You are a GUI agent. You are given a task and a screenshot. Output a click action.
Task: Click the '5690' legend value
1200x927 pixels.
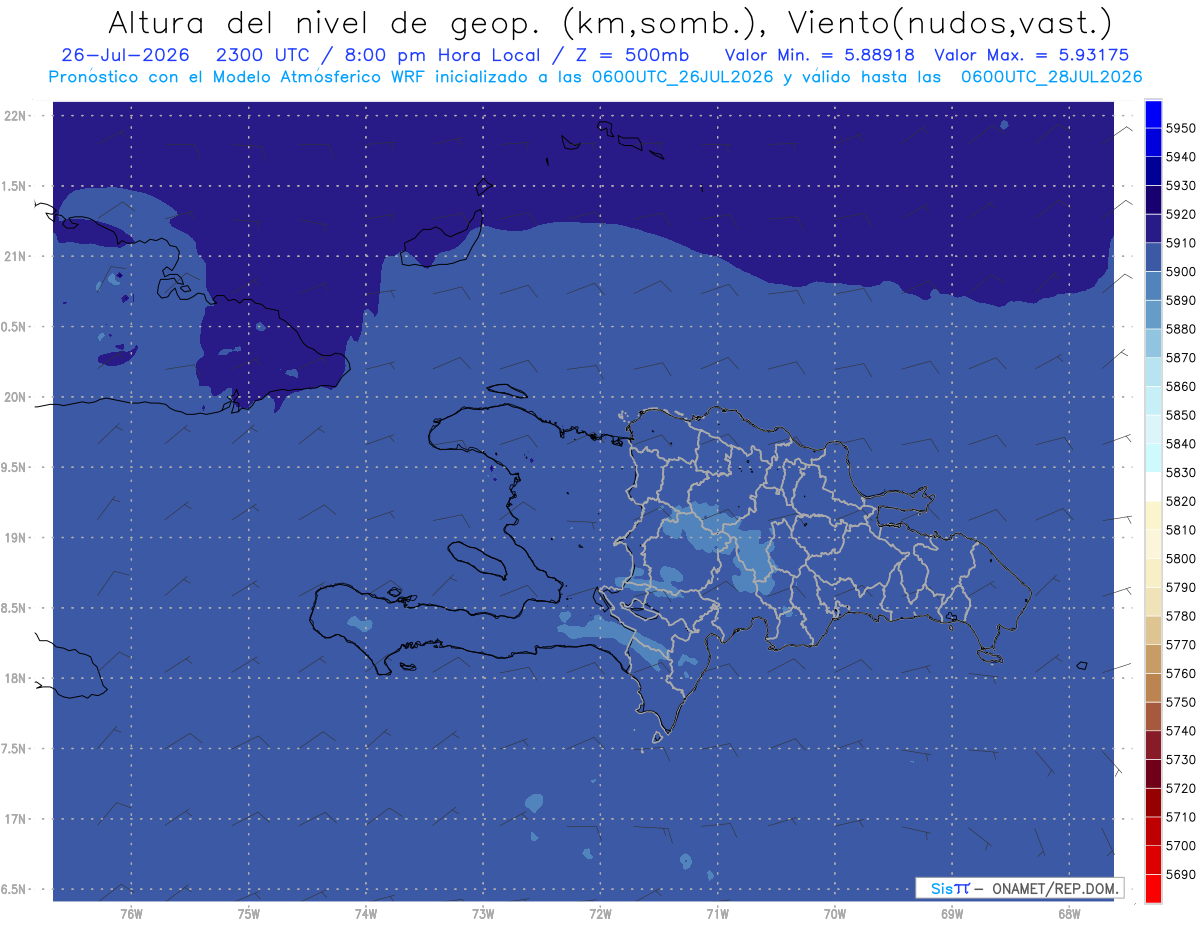pyautogui.click(x=1181, y=874)
